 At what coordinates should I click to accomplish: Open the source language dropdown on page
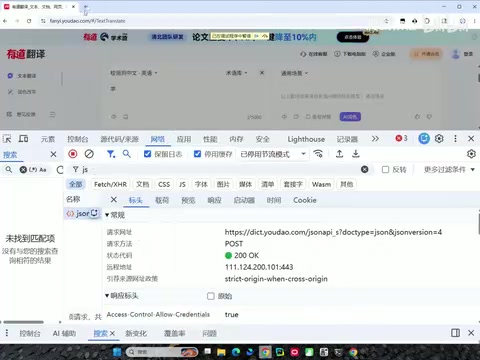click(134, 73)
